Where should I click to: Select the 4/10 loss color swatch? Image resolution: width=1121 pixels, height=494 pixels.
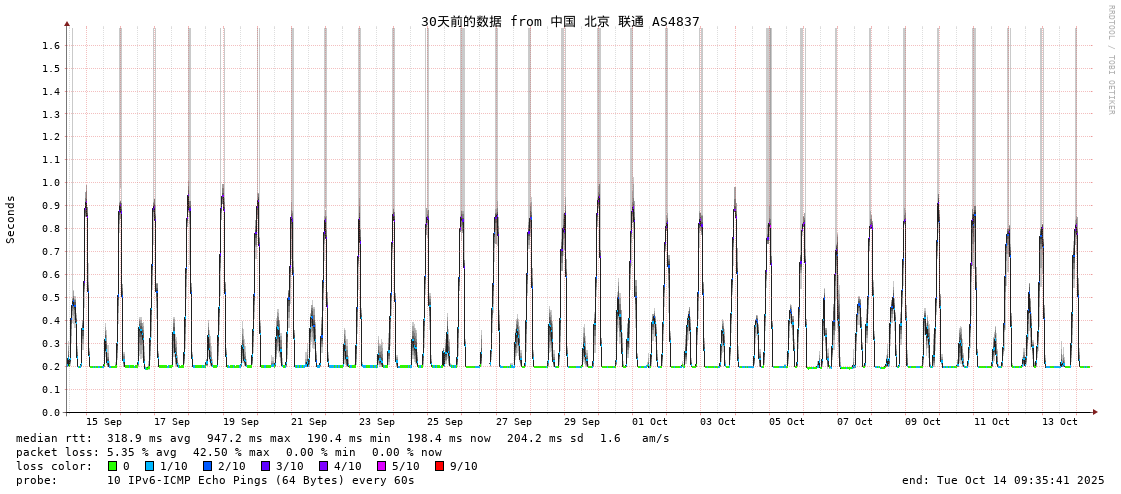coord(324,466)
